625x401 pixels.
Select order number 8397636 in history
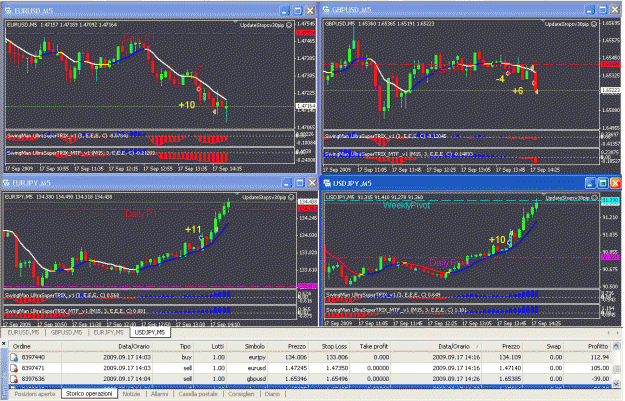(x=33, y=379)
